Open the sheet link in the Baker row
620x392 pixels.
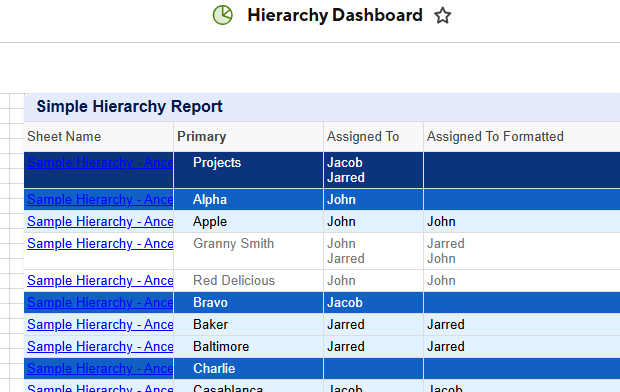click(x=100, y=324)
